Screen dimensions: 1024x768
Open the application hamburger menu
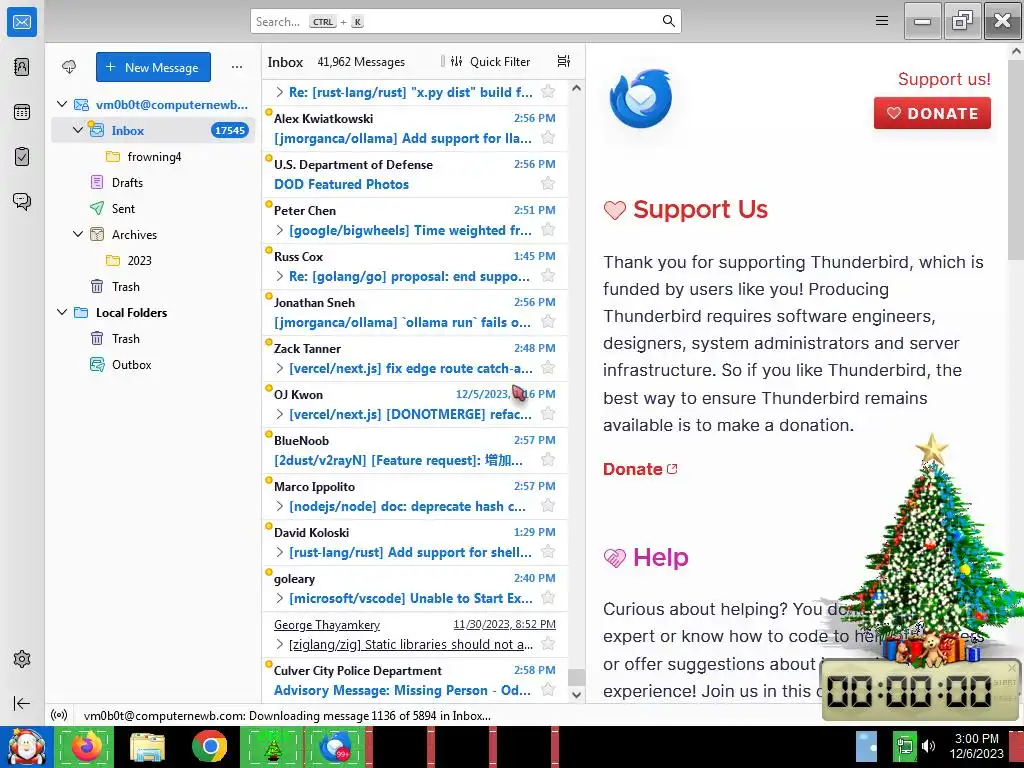pyautogui.click(x=882, y=21)
